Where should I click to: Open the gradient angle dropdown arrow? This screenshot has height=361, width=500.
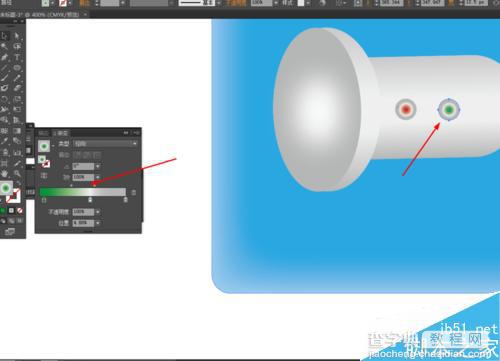[98, 166]
